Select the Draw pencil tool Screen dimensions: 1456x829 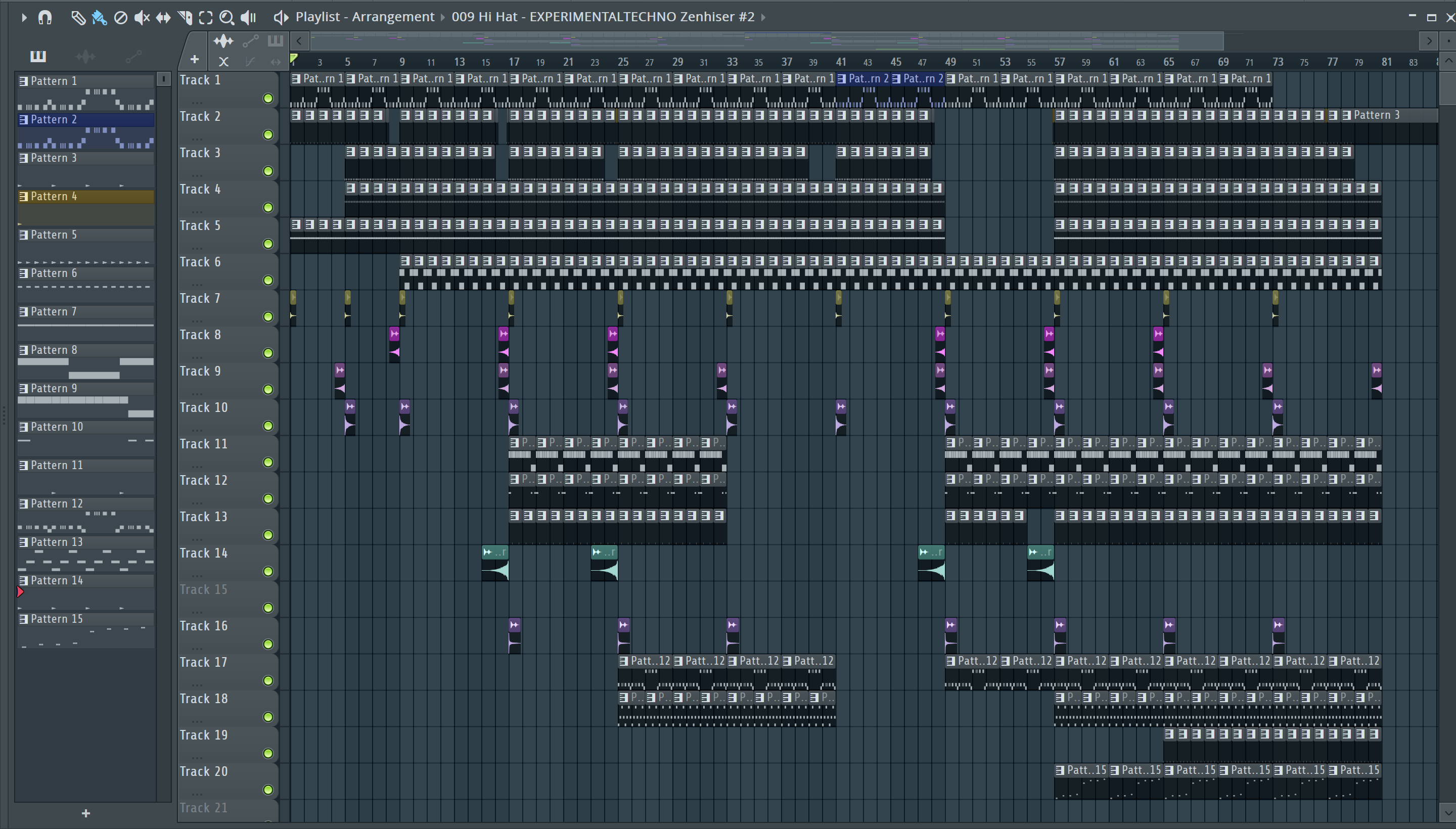point(78,18)
